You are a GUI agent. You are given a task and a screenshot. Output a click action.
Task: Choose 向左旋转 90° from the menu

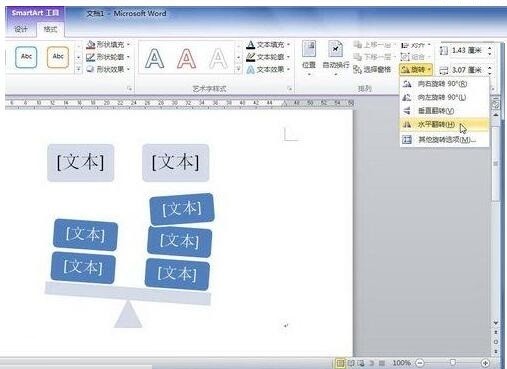point(444,97)
